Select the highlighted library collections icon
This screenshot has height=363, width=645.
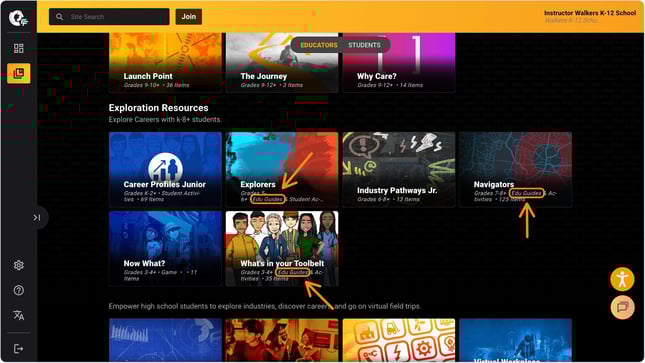(19, 74)
